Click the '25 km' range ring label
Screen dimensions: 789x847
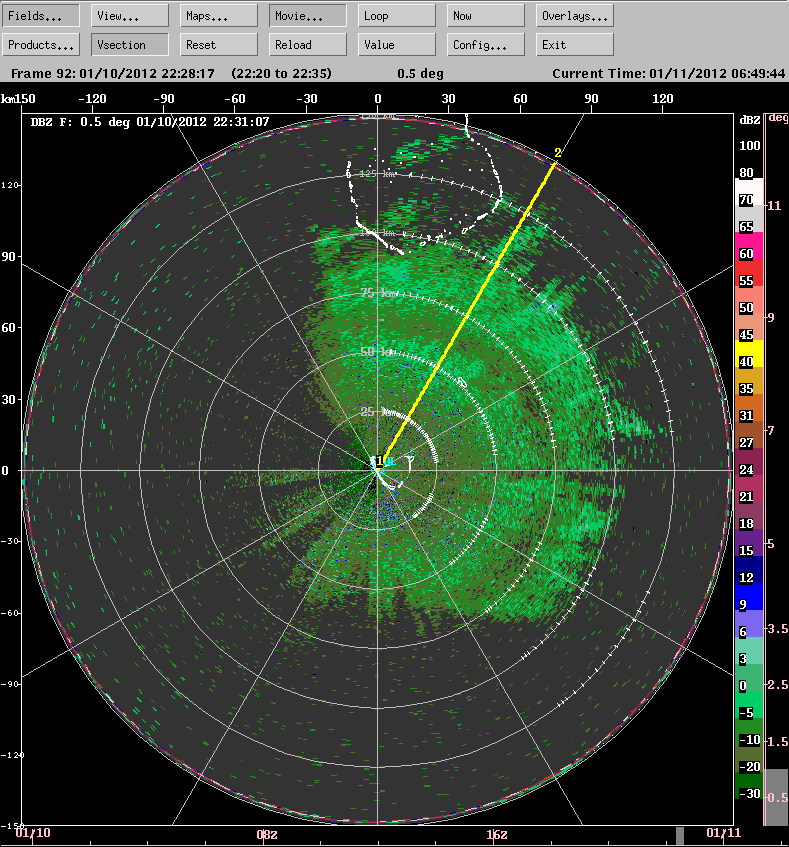[x=375, y=412]
